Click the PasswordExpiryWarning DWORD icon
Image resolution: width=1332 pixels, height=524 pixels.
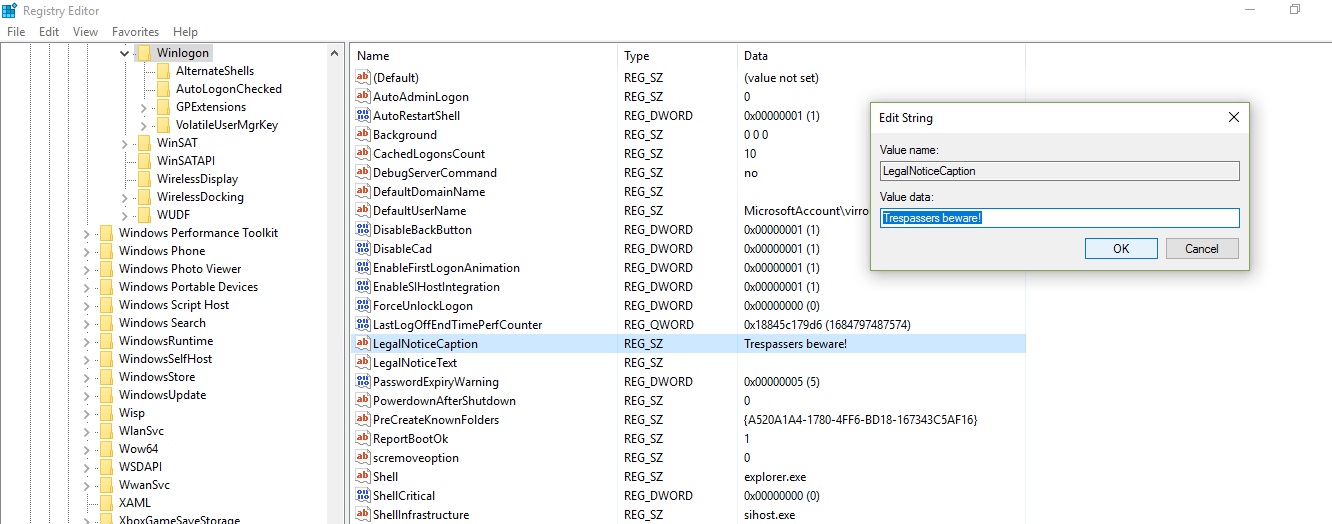[x=363, y=382]
